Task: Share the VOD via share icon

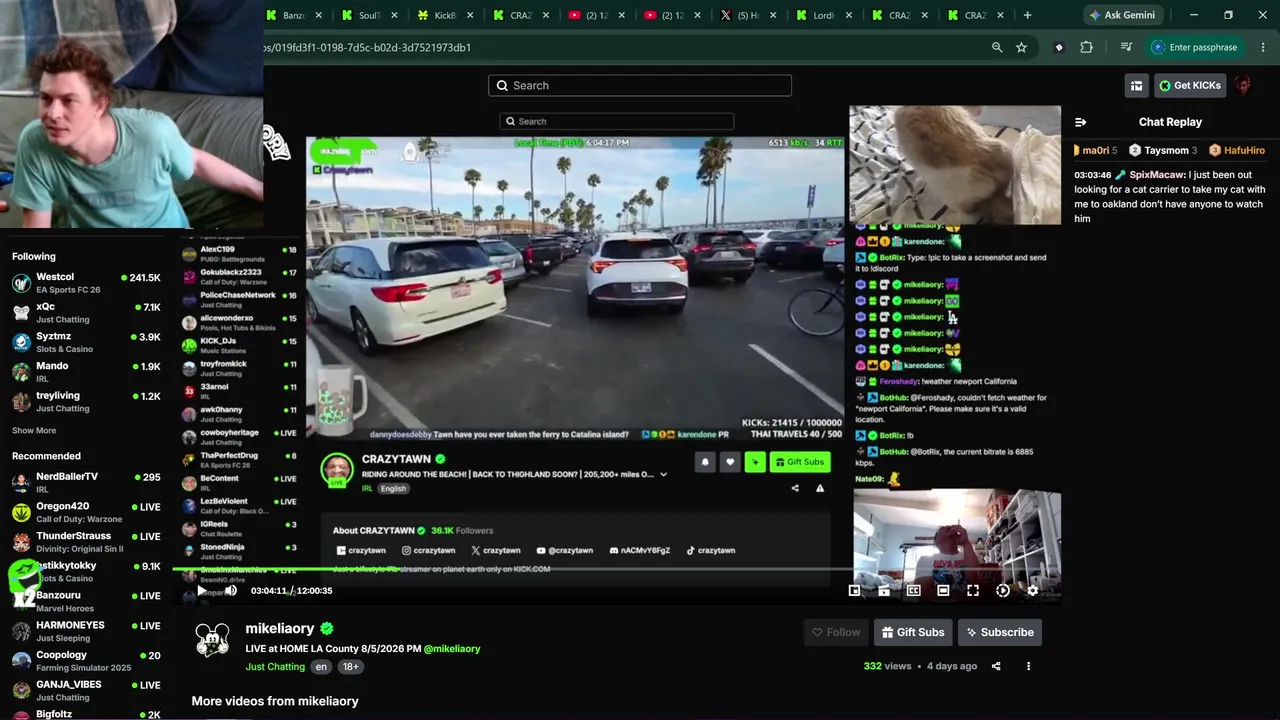Action: [996, 666]
